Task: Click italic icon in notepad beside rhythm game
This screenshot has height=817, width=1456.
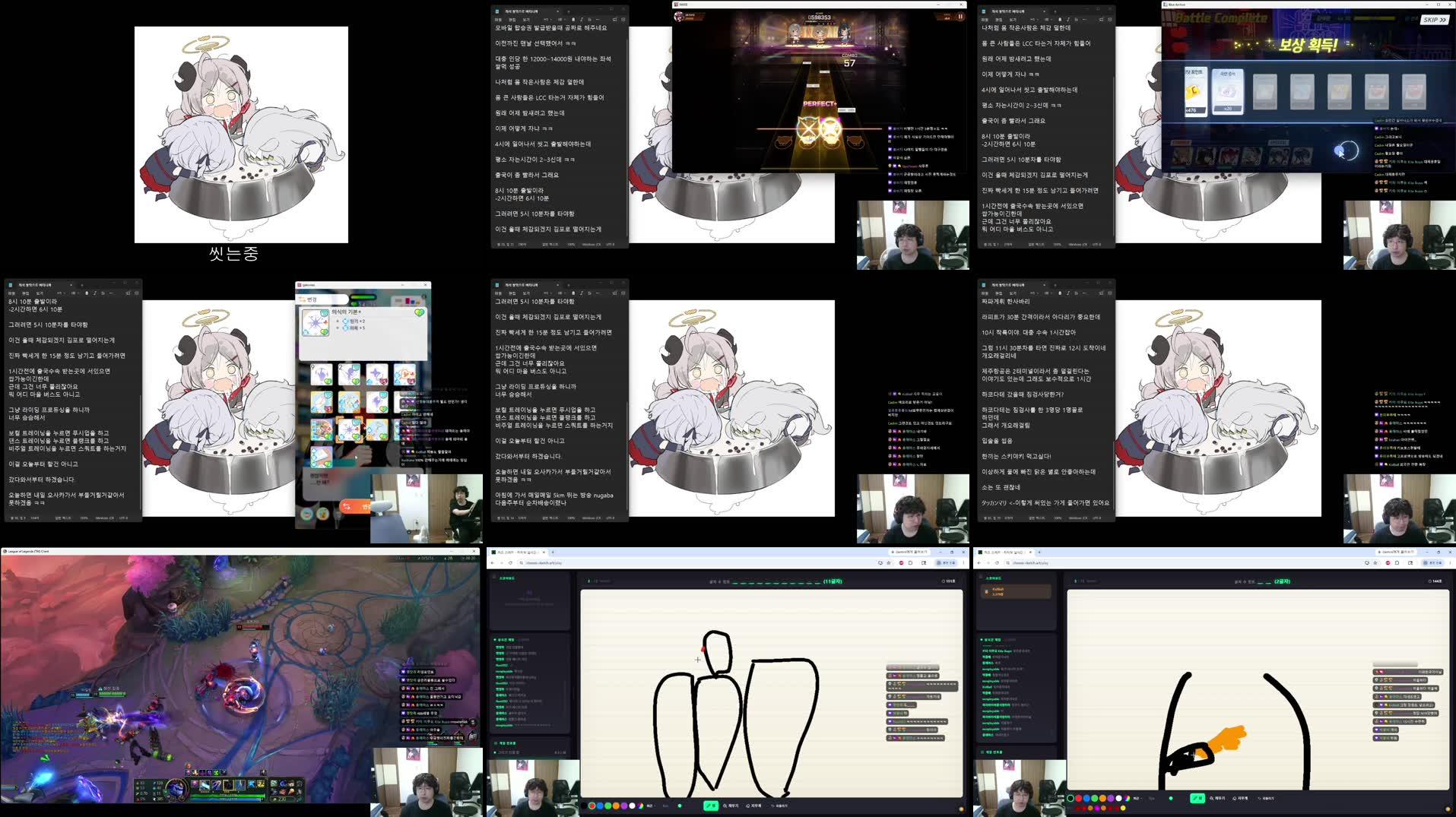Action: point(582,20)
